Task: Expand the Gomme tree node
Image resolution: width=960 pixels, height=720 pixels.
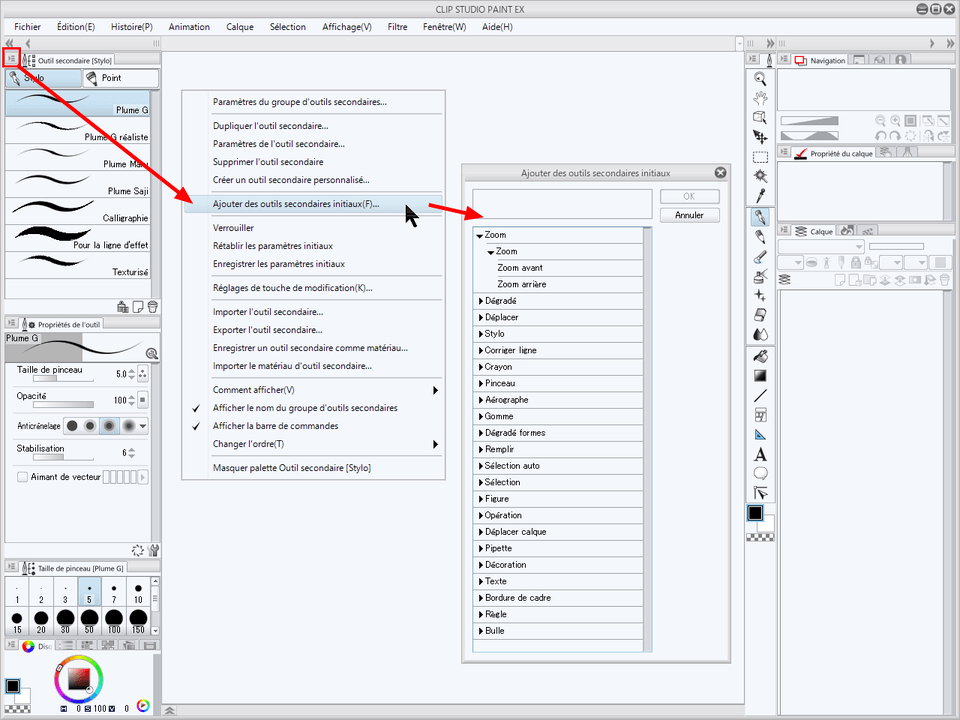Action: point(481,416)
